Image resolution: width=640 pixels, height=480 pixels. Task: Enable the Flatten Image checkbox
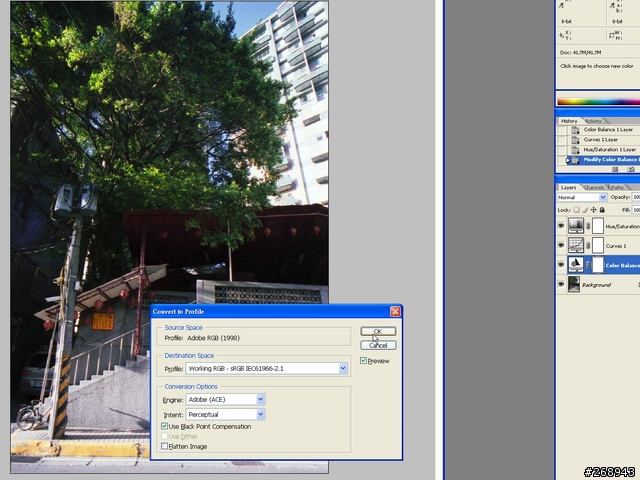click(x=164, y=447)
